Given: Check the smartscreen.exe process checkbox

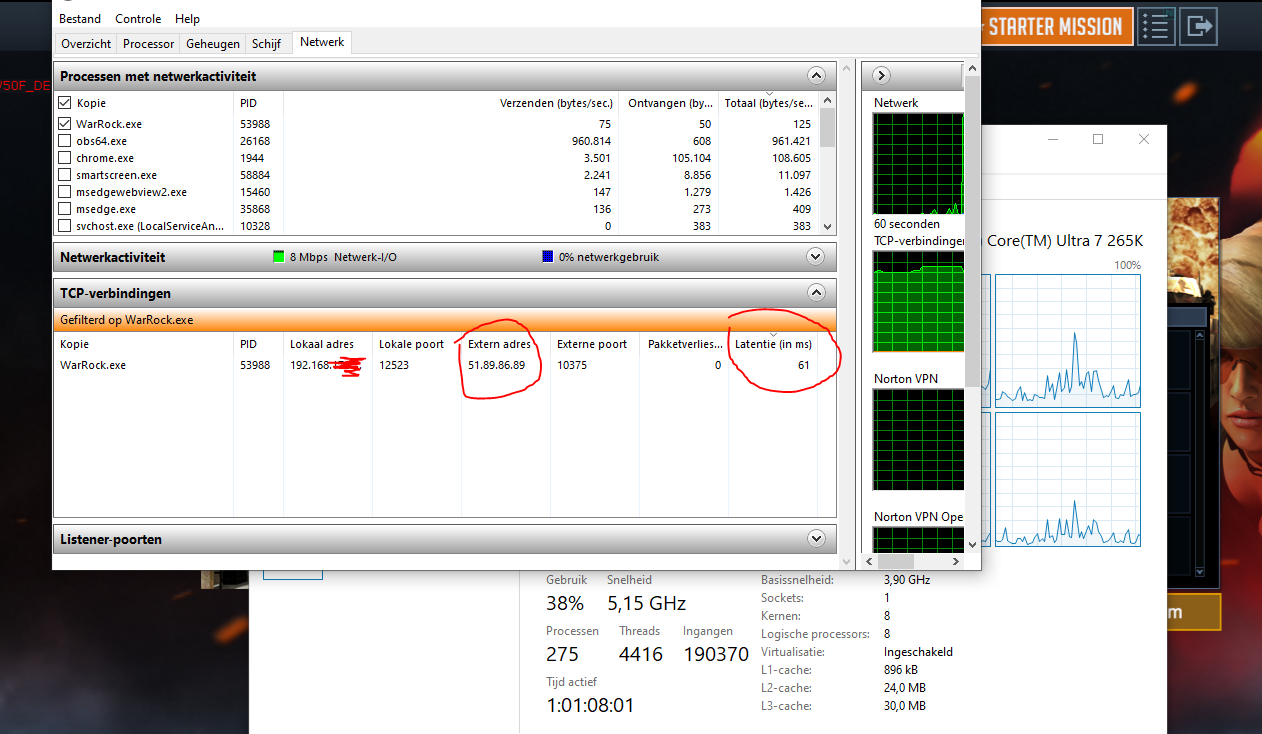Looking at the screenshot, I should tap(65, 175).
